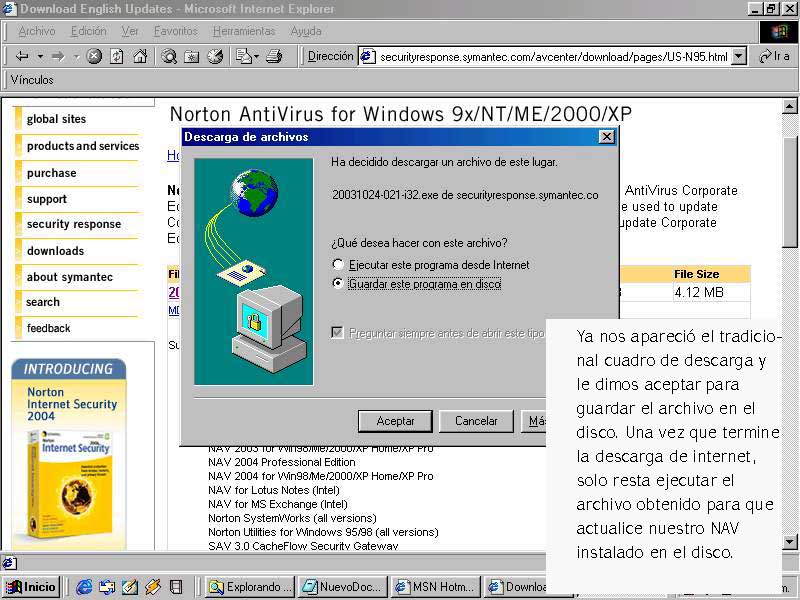Screen dimensions: 800x600
Task: Open the Archivo menu
Action: pyautogui.click(x=37, y=31)
